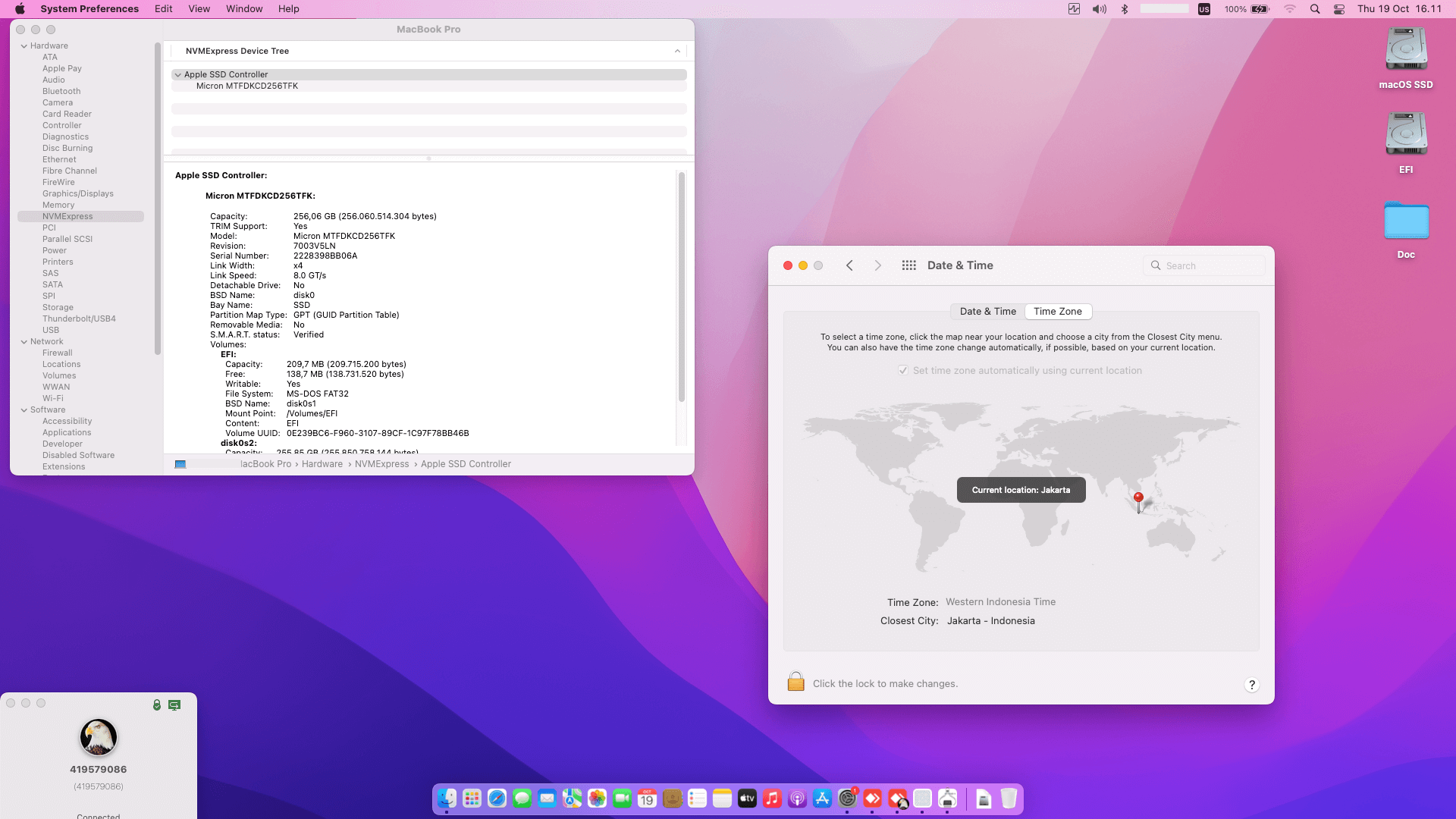The height and width of the screenshot is (819, 1456).
Task: Go back with the left arrow
Action: tap(849, 265)
